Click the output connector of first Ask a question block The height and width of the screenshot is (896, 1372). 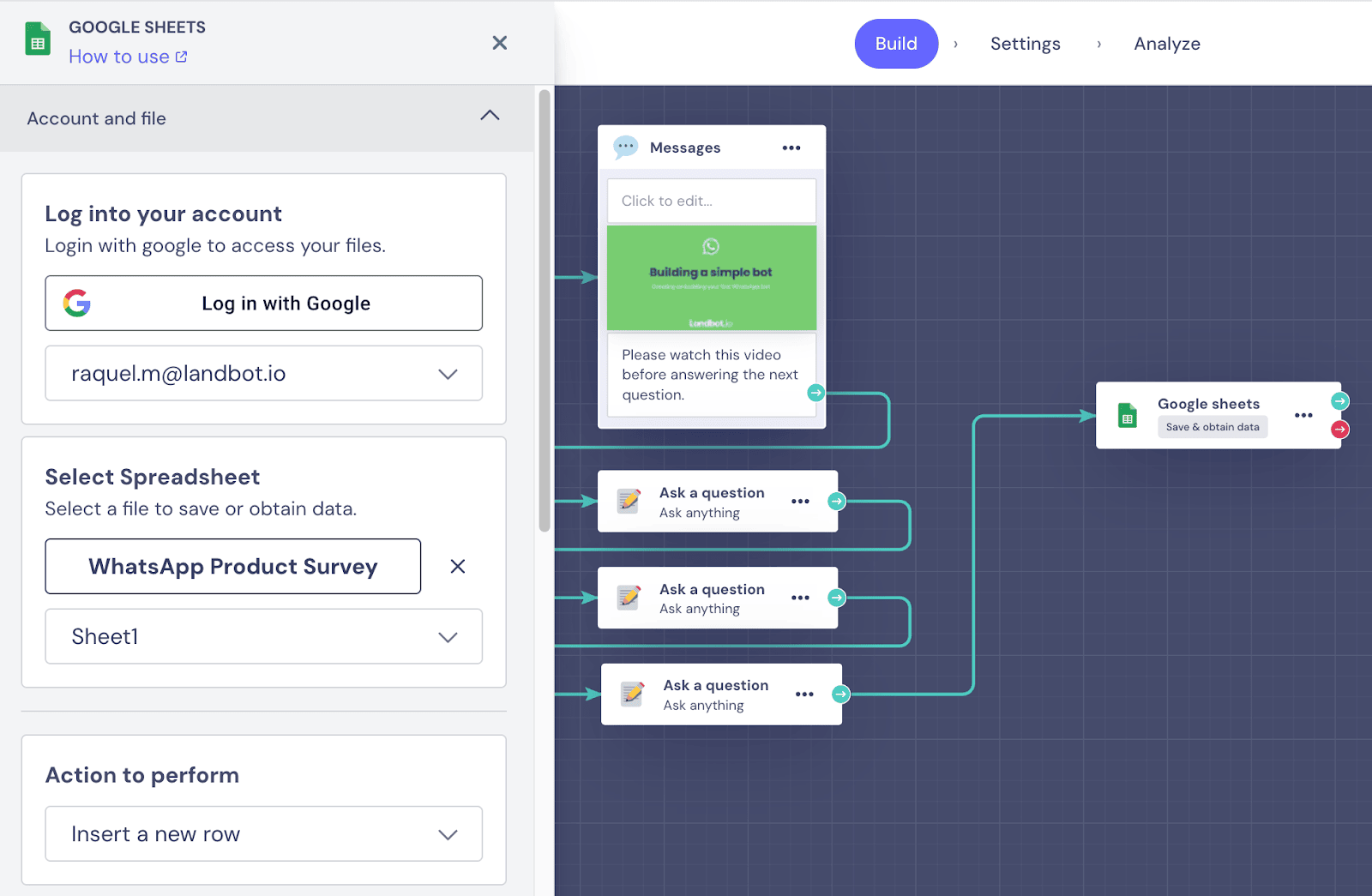837,502
